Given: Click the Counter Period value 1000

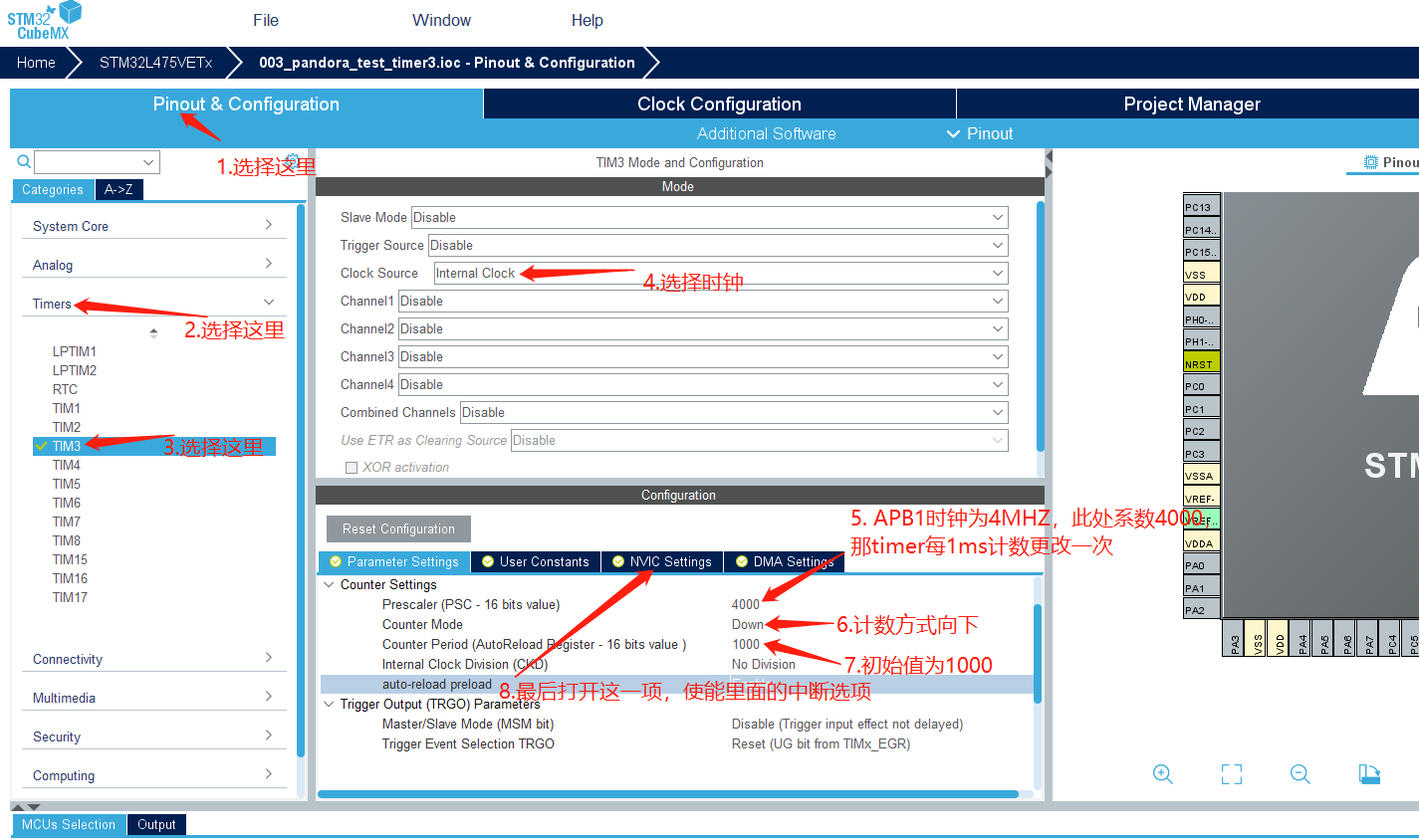Looking at the screenshot, I should coord(746,645).
